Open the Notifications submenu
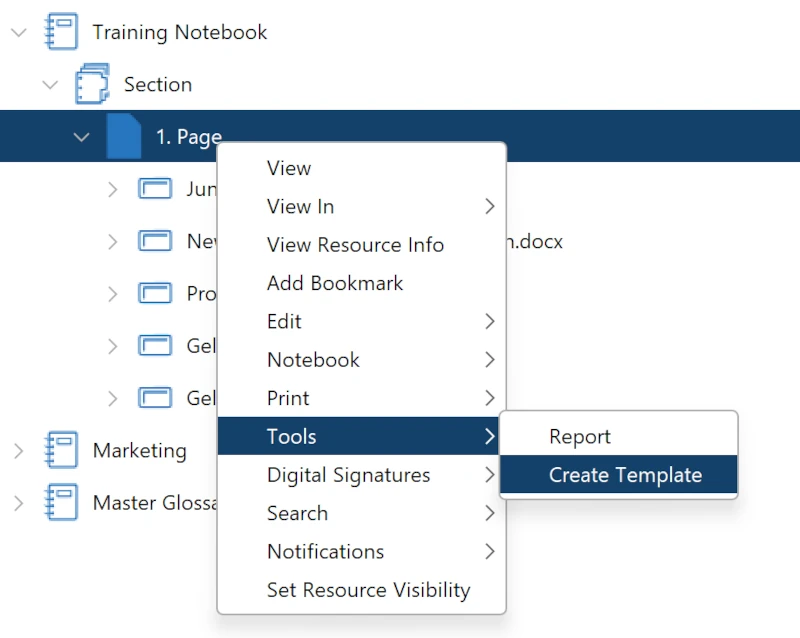 point(362,551)
